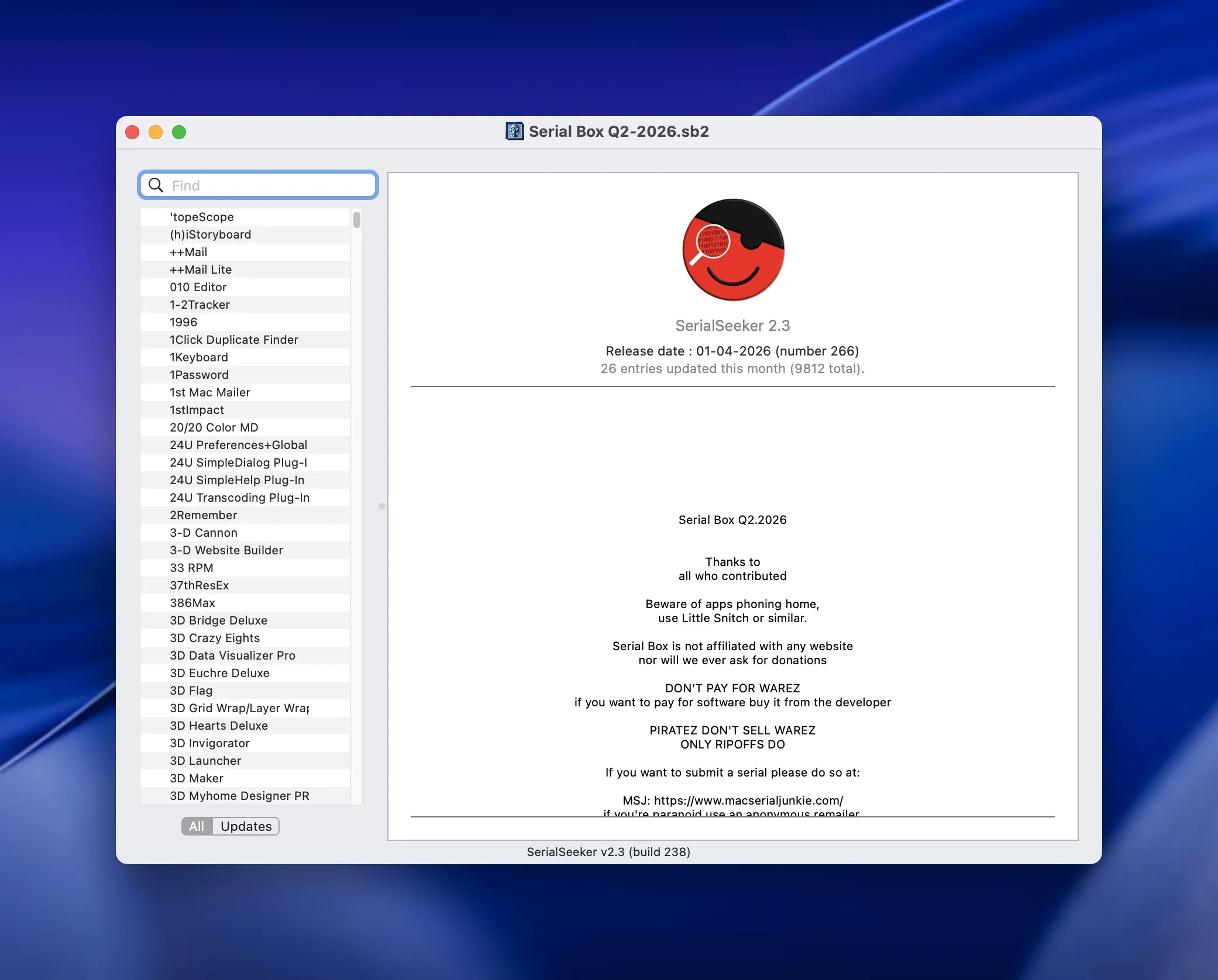This screenshot has height=980, width=1218.
Task: Select 1st Mac Mailer entry
Action: point(245,392)
